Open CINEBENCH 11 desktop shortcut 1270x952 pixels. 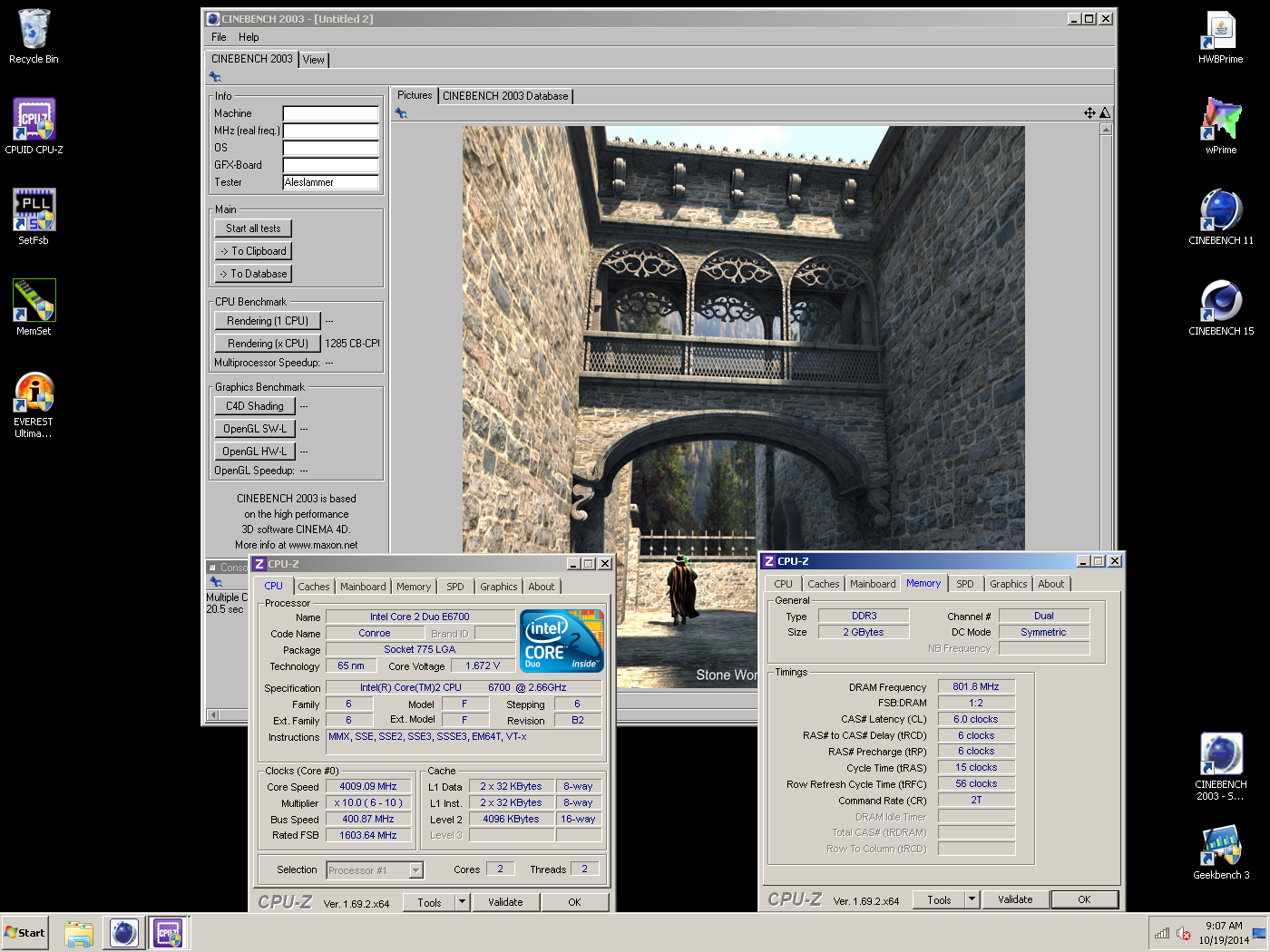1221,218
